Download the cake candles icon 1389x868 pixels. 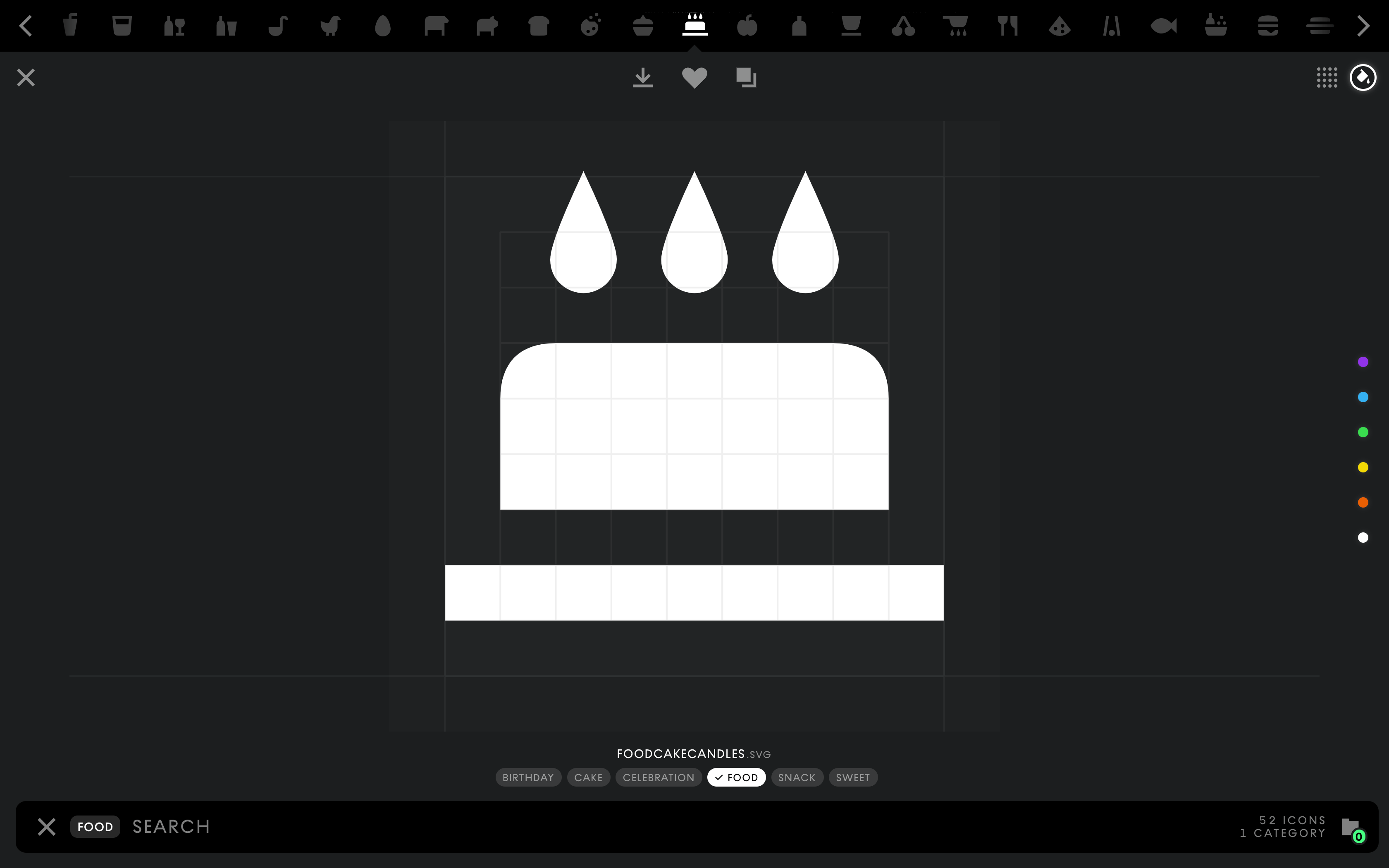pos(643,78)
